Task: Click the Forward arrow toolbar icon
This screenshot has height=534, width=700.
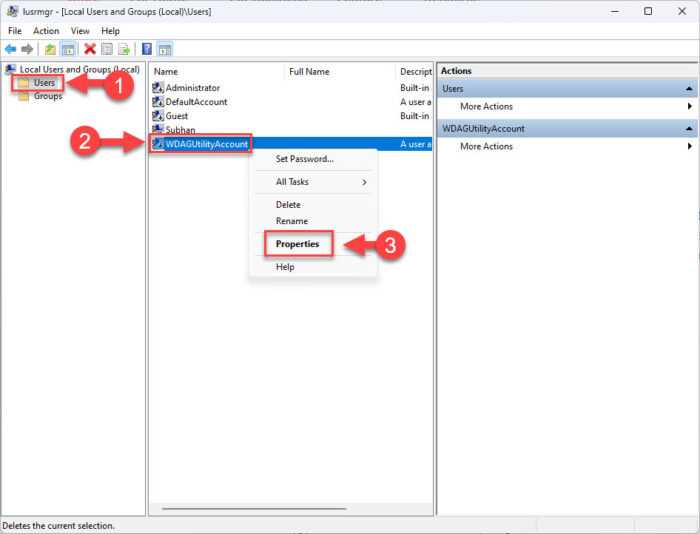Action: [x=27, y=49]
